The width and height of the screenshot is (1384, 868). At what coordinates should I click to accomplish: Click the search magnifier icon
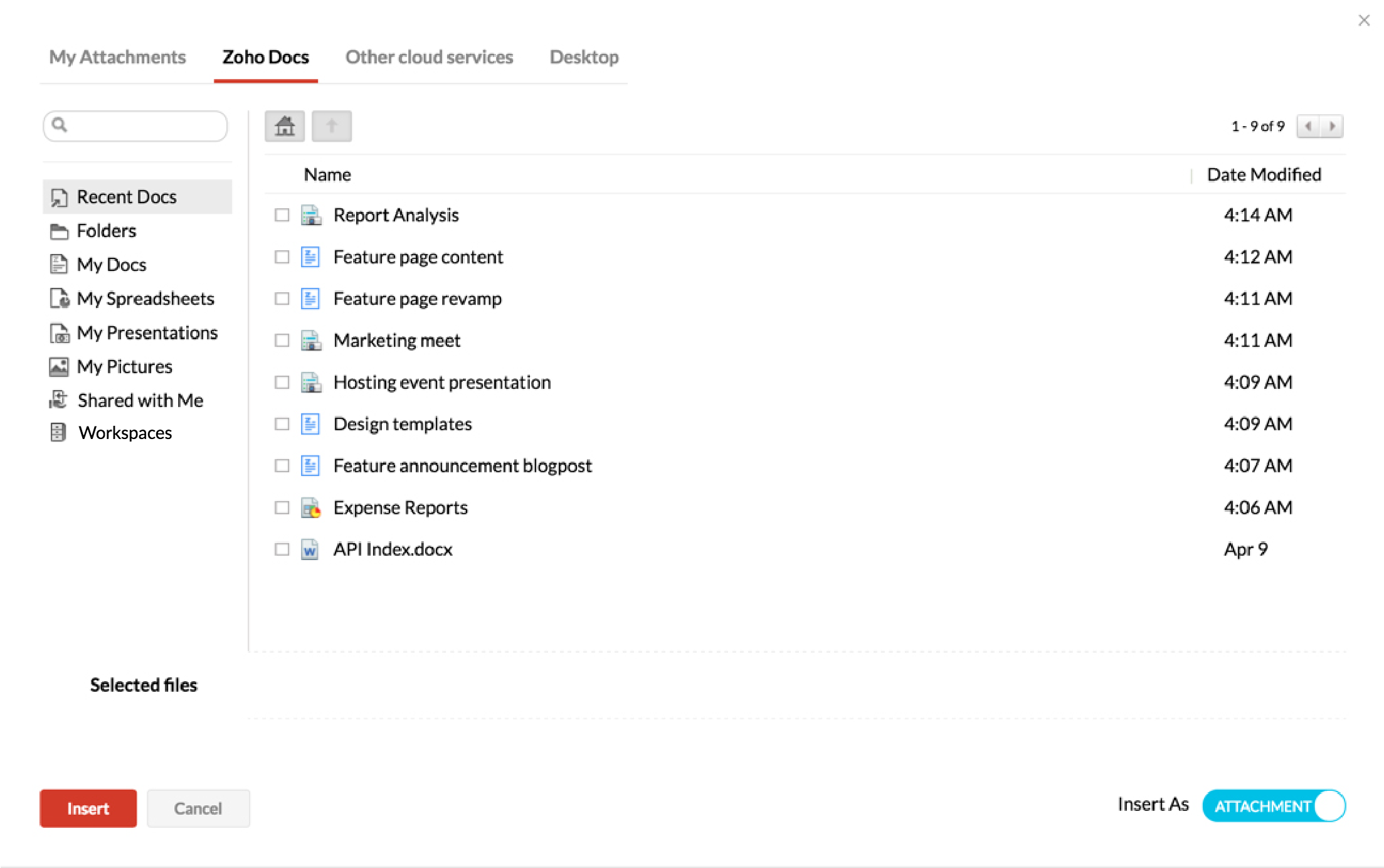click(60, 125)
